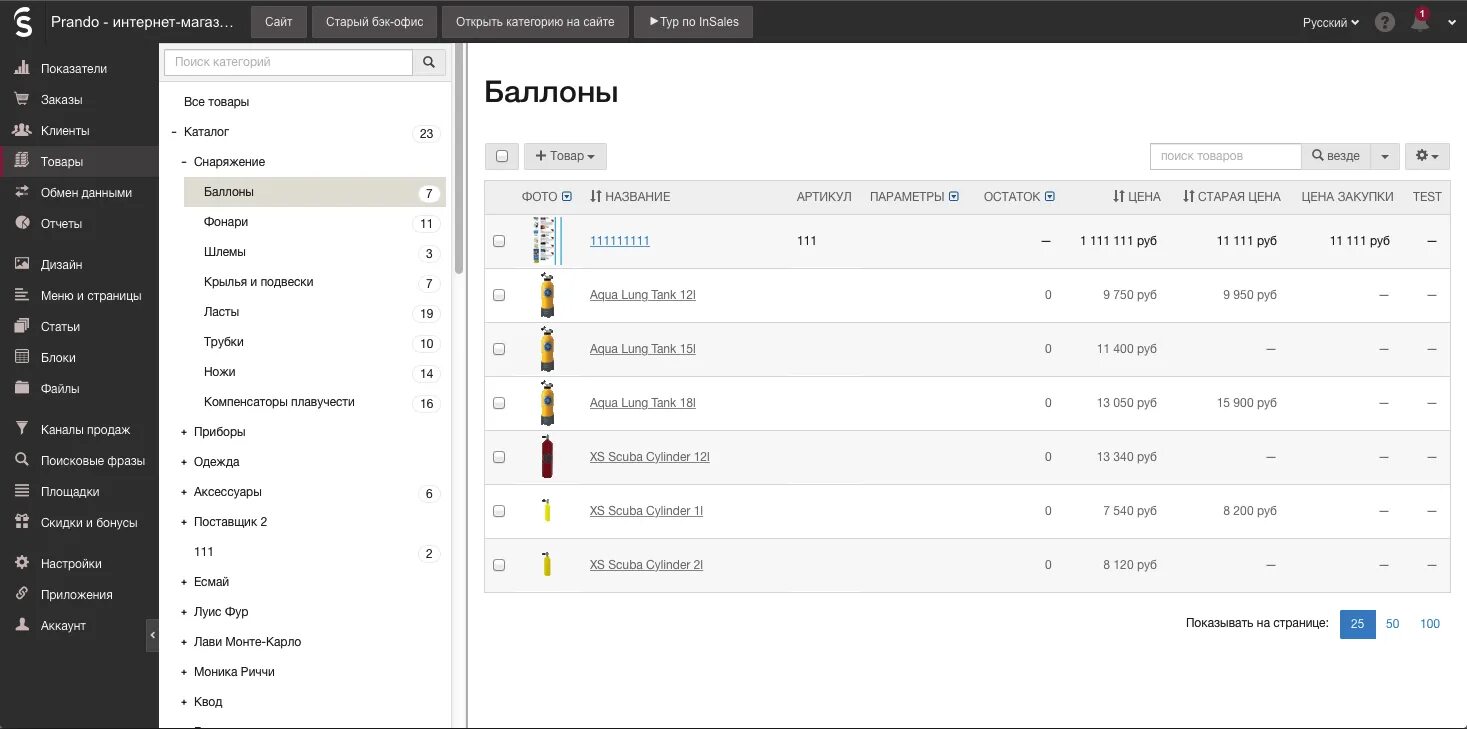Open the Товар add dropdown
This screenshot has height=729, width=1467.
(565, 156)
